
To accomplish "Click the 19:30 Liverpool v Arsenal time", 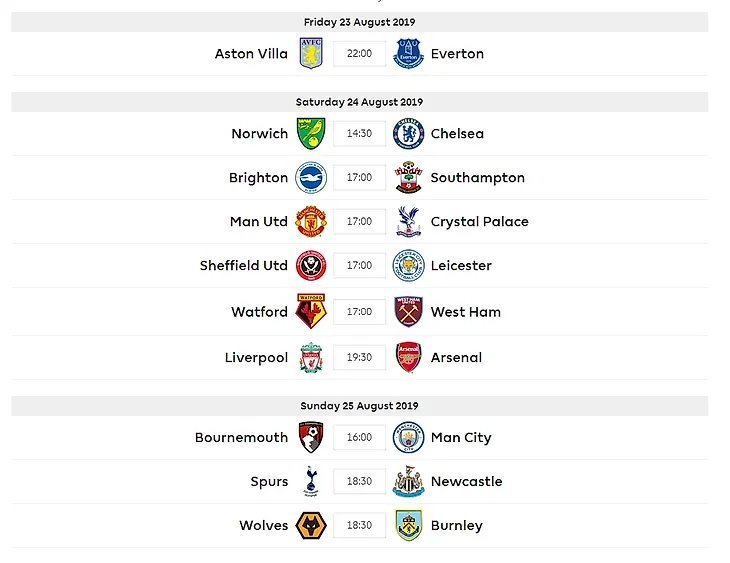I will pos(359,357).
